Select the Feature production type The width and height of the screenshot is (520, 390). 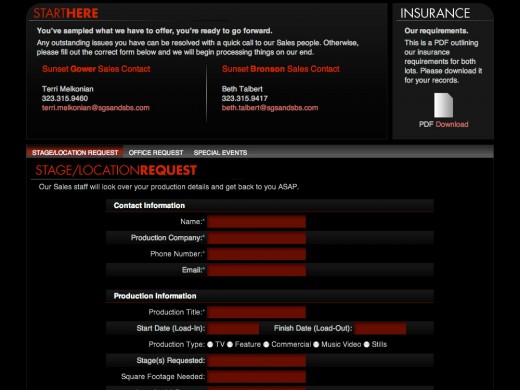click(x=230, y=344)
